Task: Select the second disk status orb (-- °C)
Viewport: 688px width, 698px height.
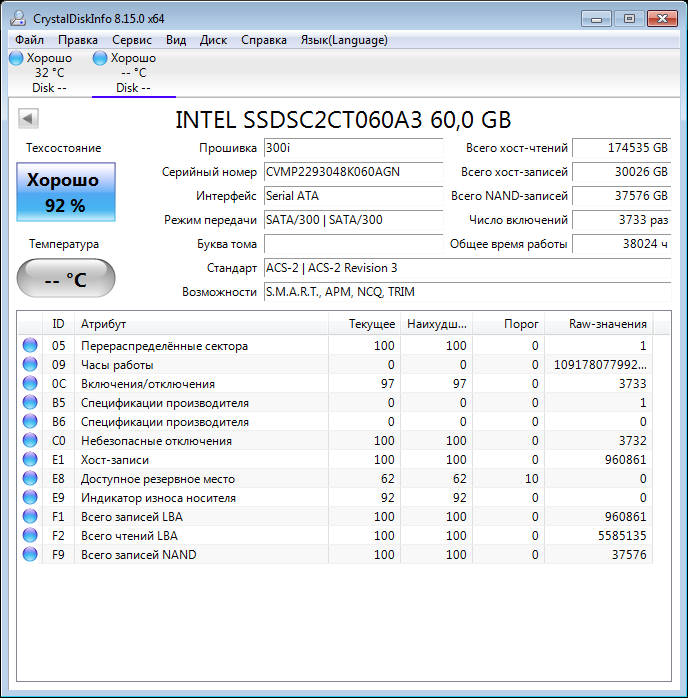Action: coord(100,58)
